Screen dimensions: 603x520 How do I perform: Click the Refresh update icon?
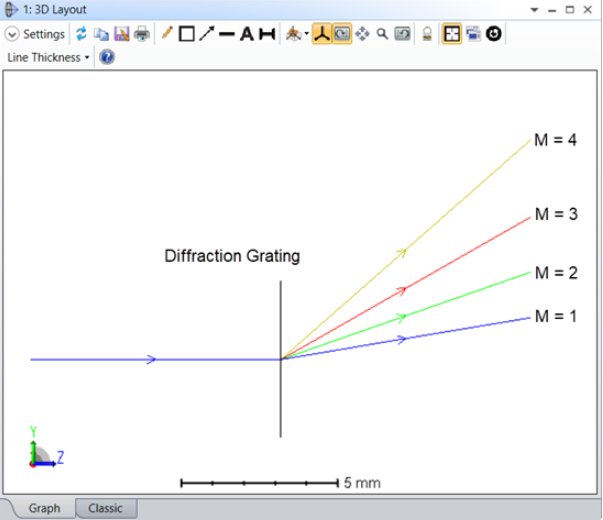tap(82, 34)
